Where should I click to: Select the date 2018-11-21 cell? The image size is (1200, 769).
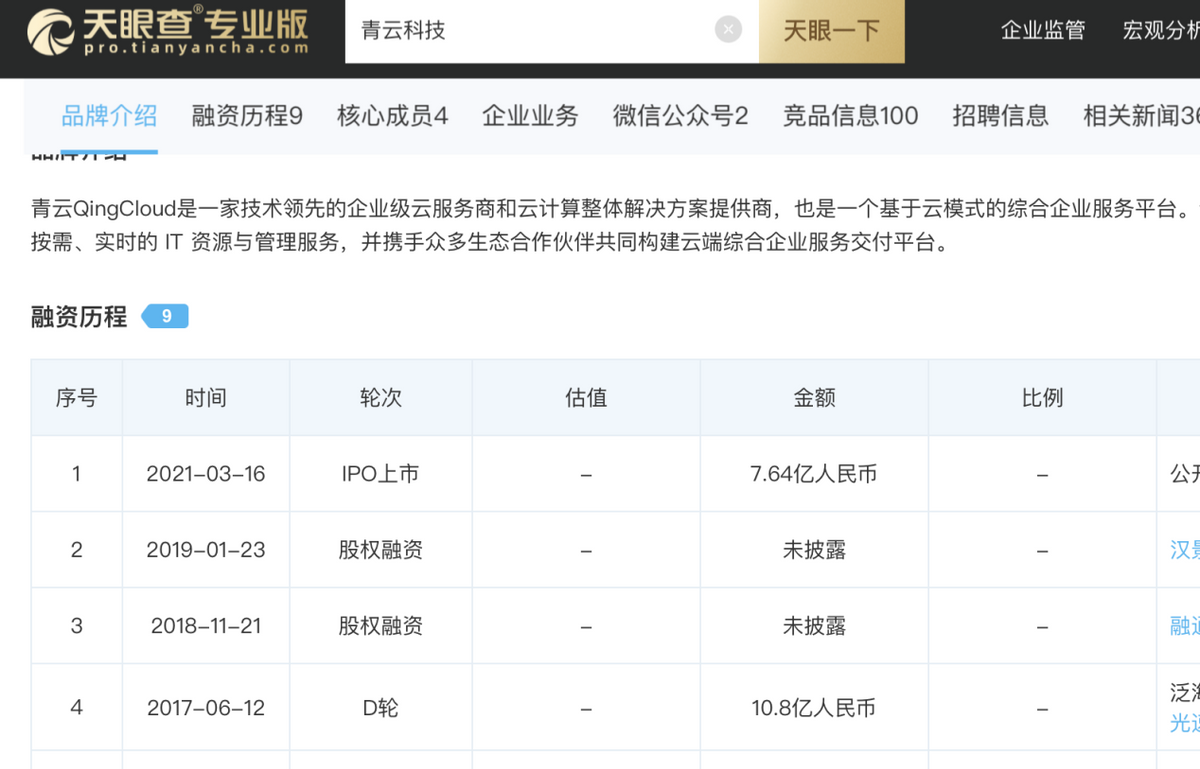point(206,626)
